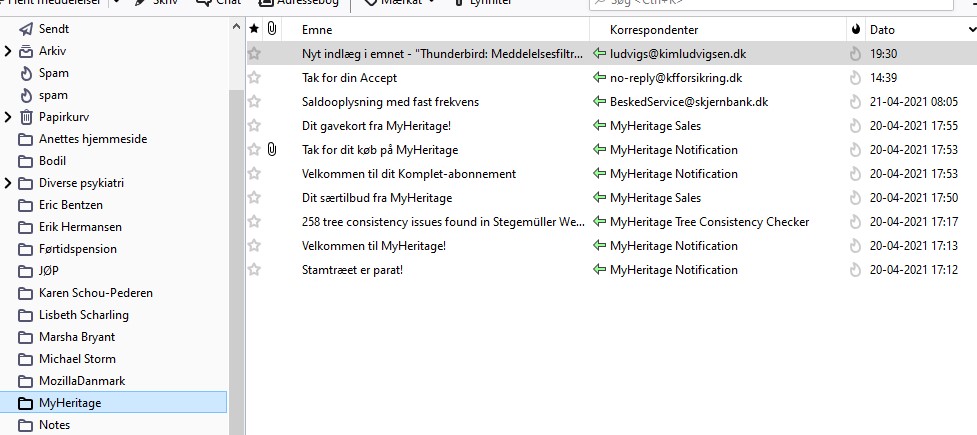The width and height of the screenshot is (977, 435).
Task: Open the Lisbeth Scharling folder
Action: 83,315
